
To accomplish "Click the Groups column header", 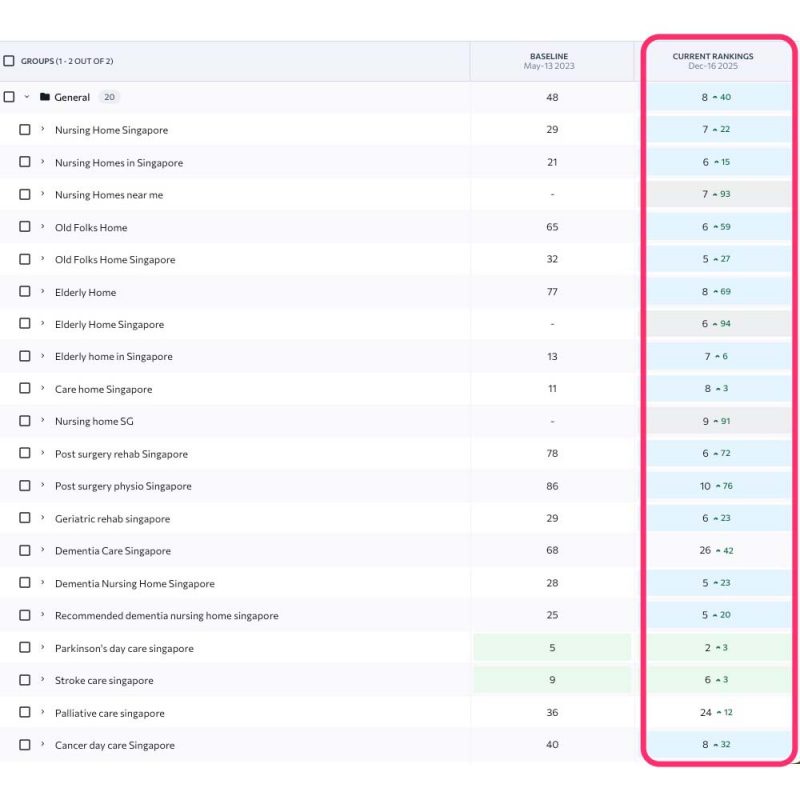I will point(67,61).
